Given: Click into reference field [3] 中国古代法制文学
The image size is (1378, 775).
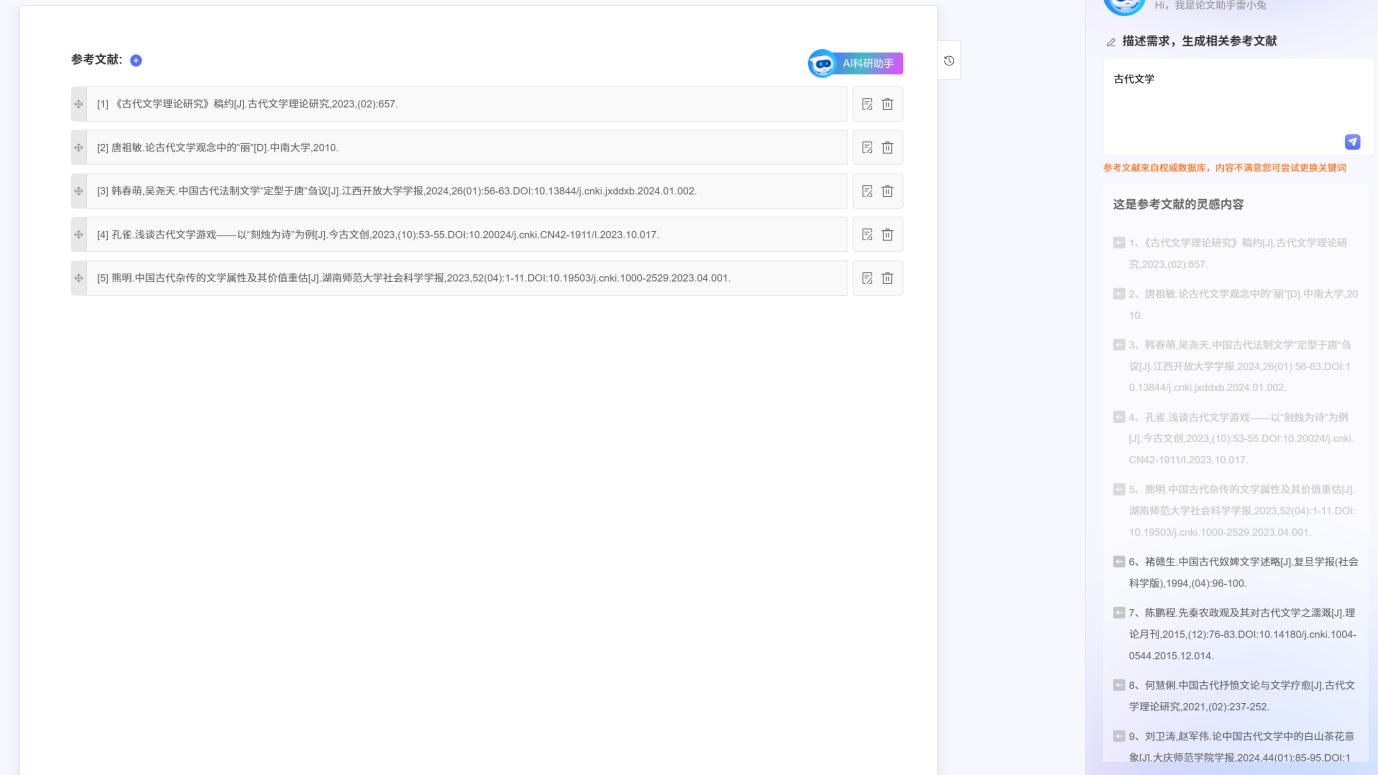Looking at the screenshot, I should [x=467, y=191].
